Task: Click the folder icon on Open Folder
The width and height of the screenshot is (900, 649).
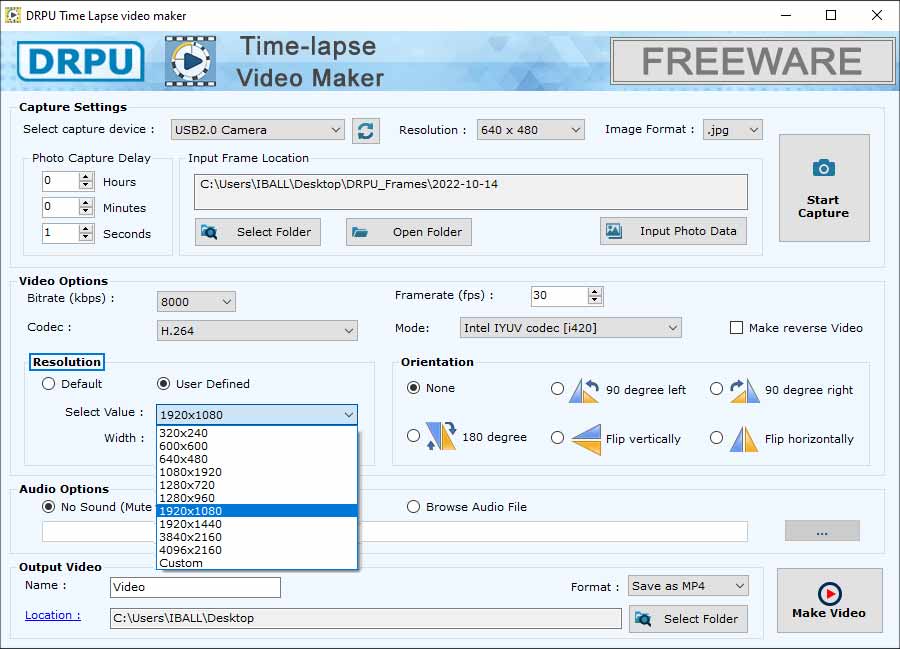Action: click(x=360, y=232)
